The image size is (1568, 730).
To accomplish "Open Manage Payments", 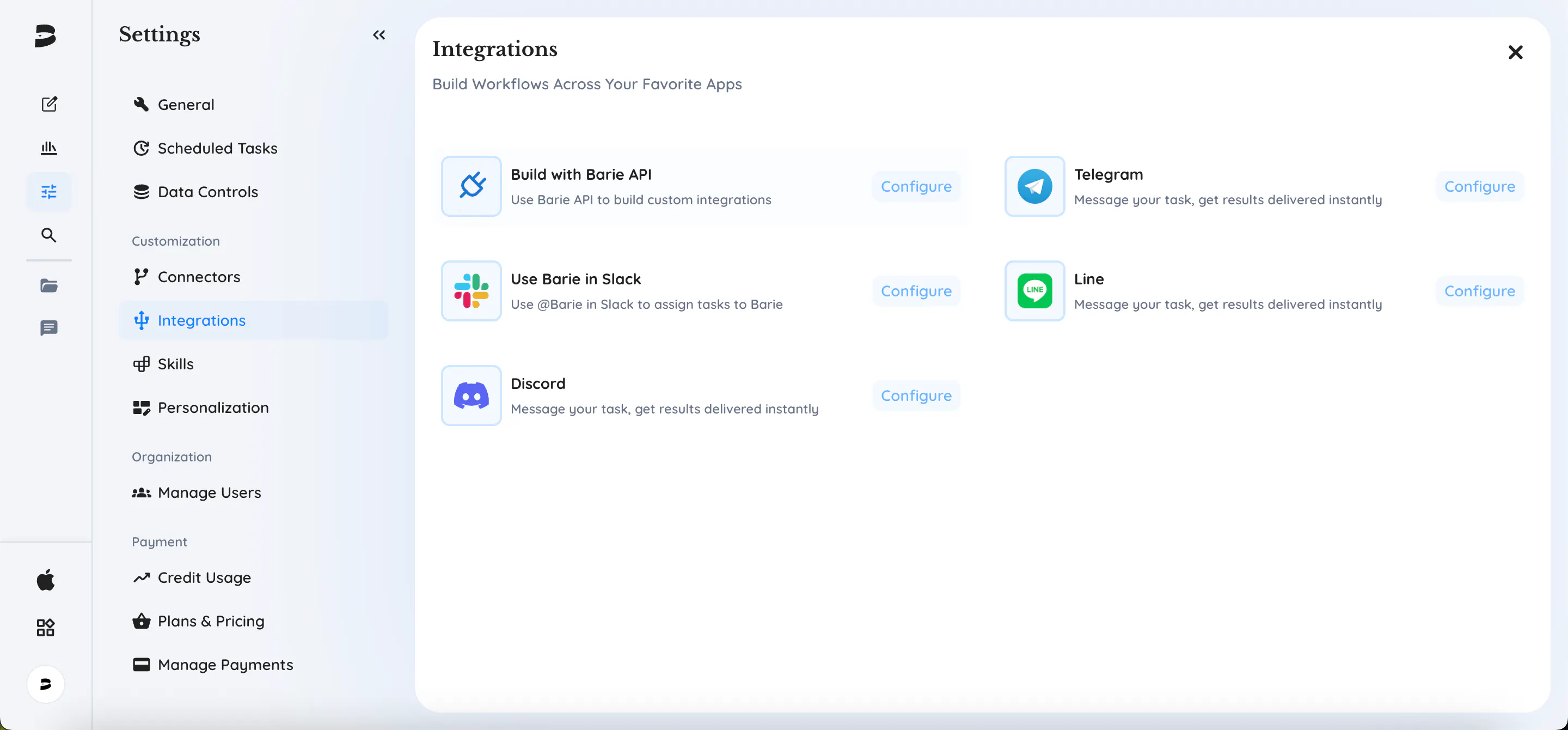I will pos(253,665).
